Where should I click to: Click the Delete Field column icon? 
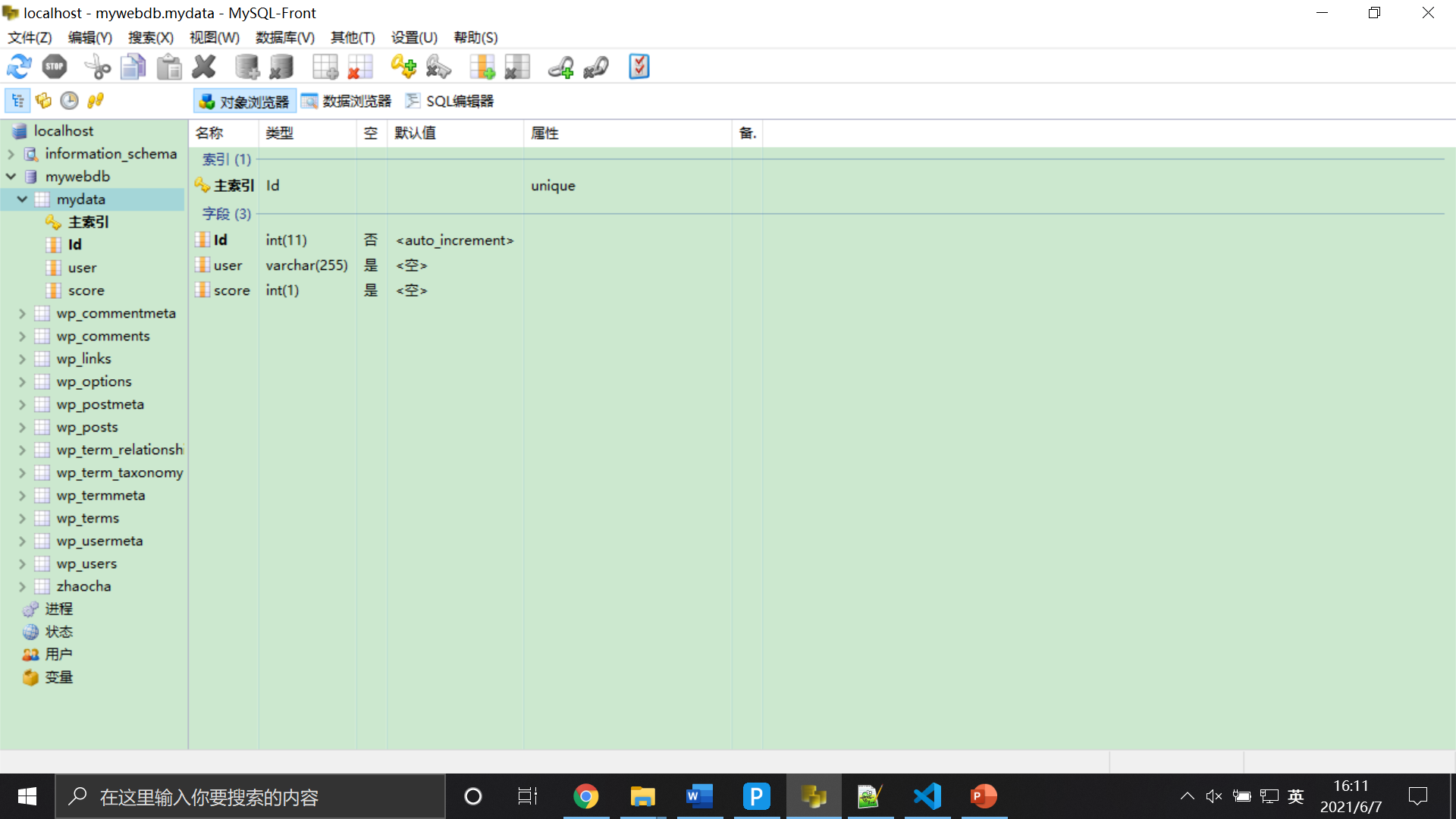517,67
